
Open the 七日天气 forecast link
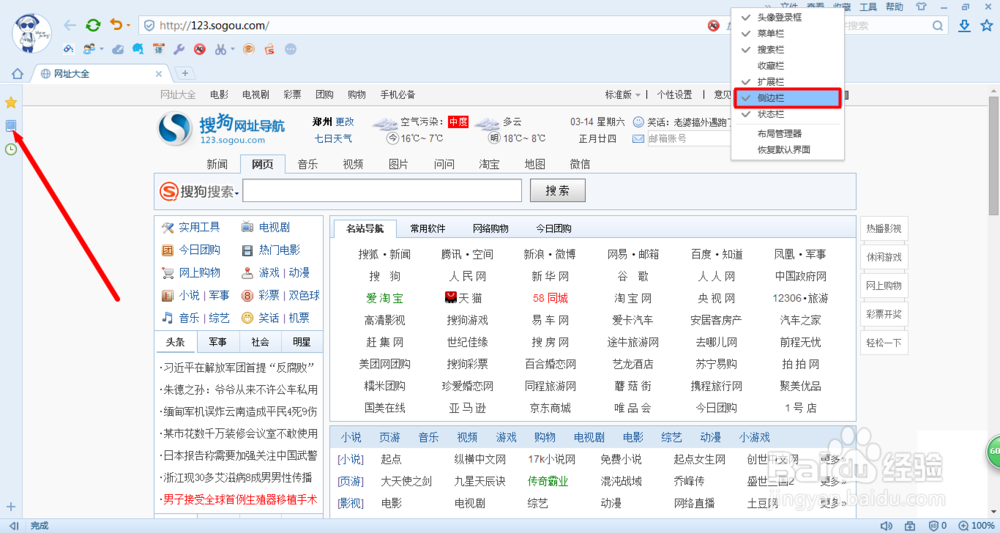click(333, 138)
